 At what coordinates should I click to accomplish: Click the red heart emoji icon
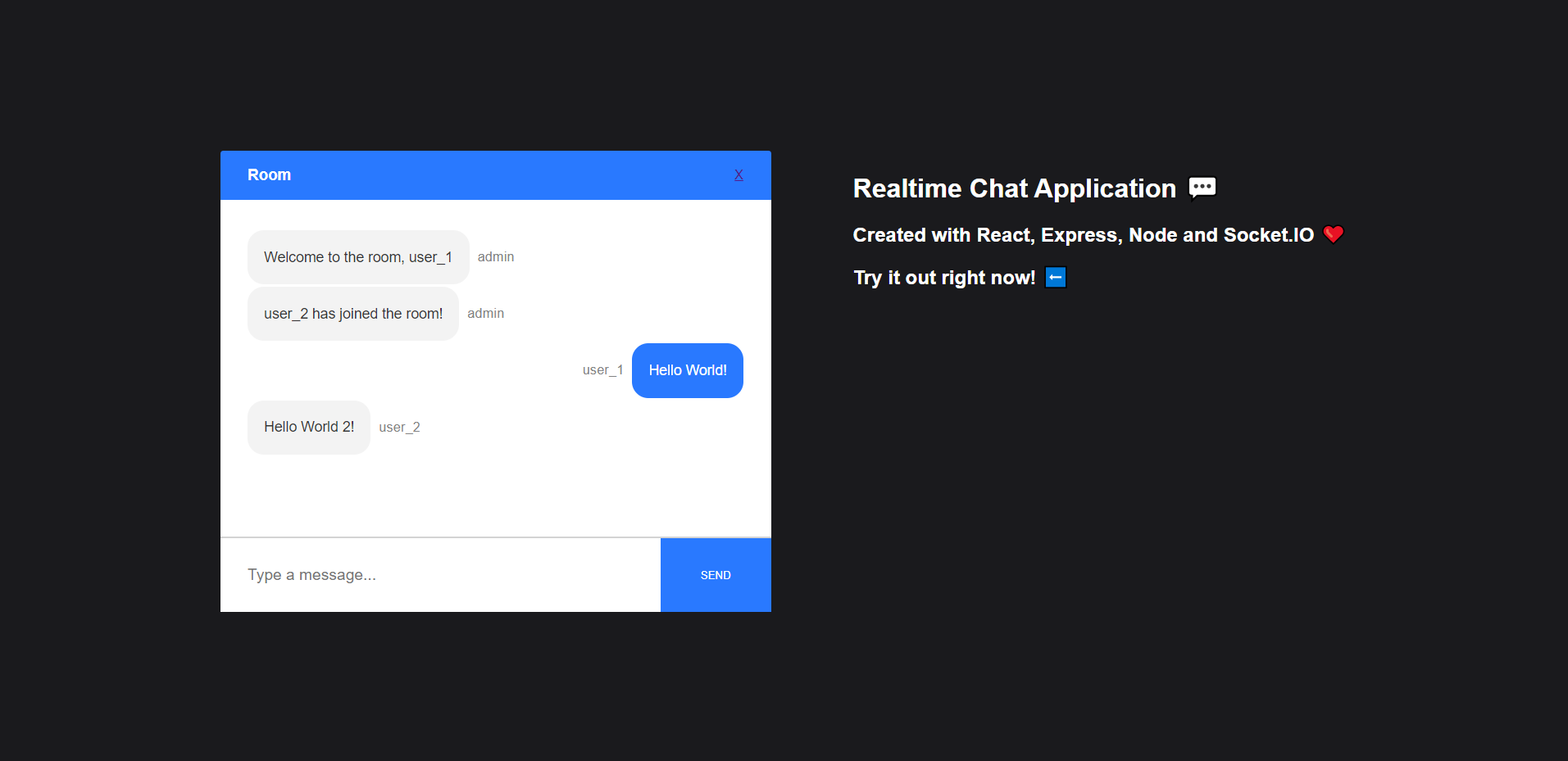pos(1334,234)
